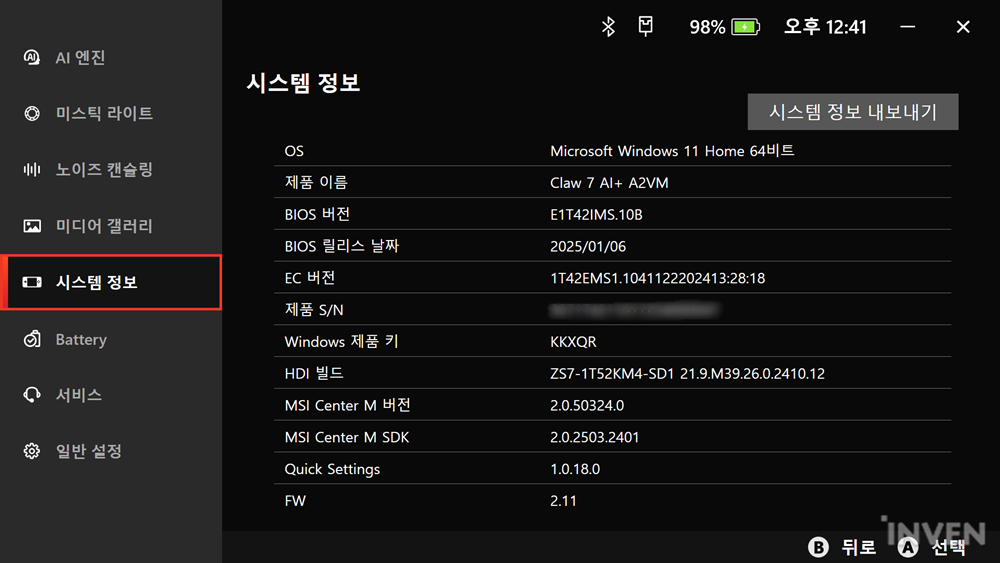
Task: Click 시스템 정보 내보내기 button
Action: (853, 112)
